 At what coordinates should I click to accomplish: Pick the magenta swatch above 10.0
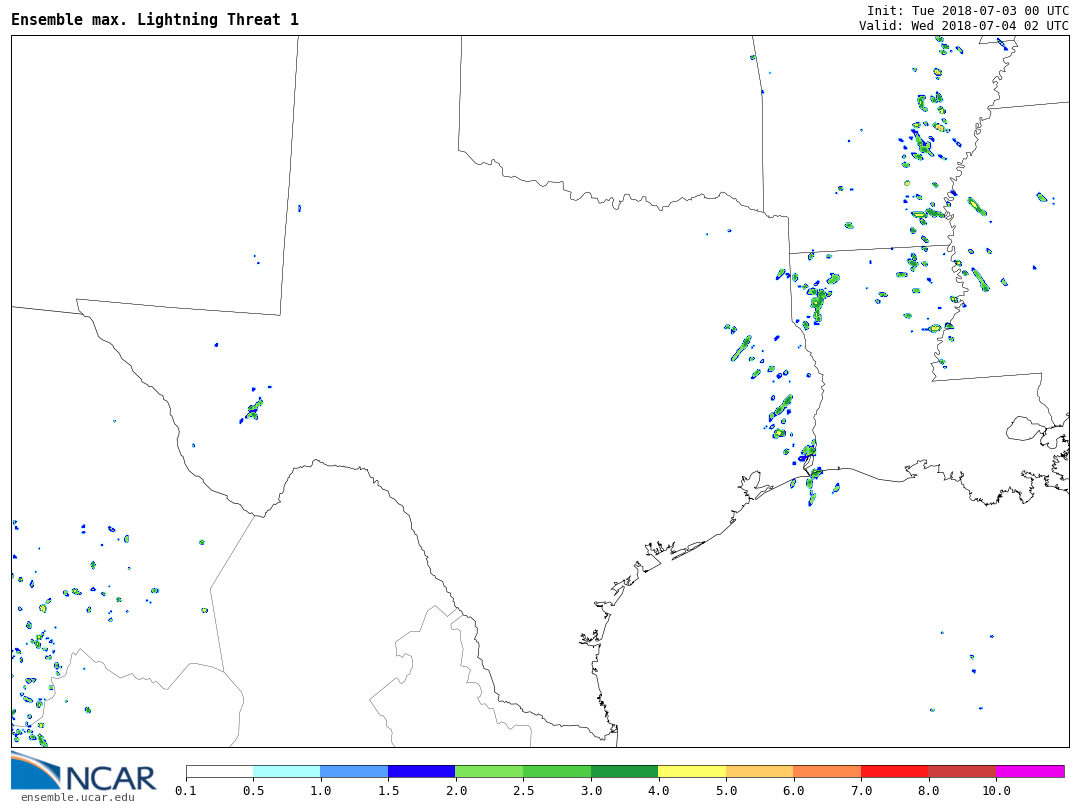click(1030, 771)
